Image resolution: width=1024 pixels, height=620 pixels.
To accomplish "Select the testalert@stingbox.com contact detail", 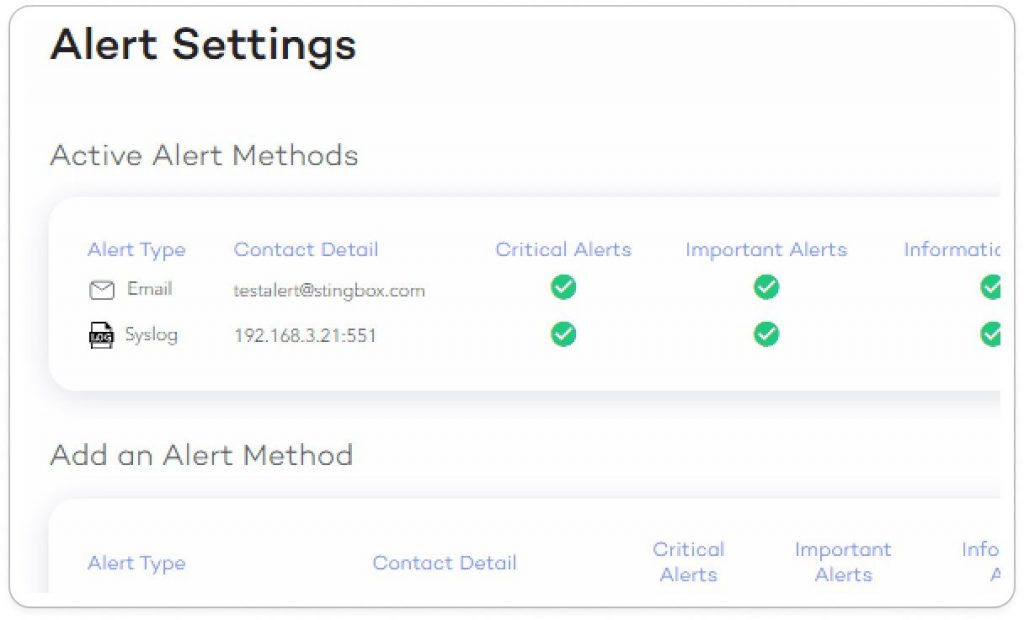I will point(329,290).
